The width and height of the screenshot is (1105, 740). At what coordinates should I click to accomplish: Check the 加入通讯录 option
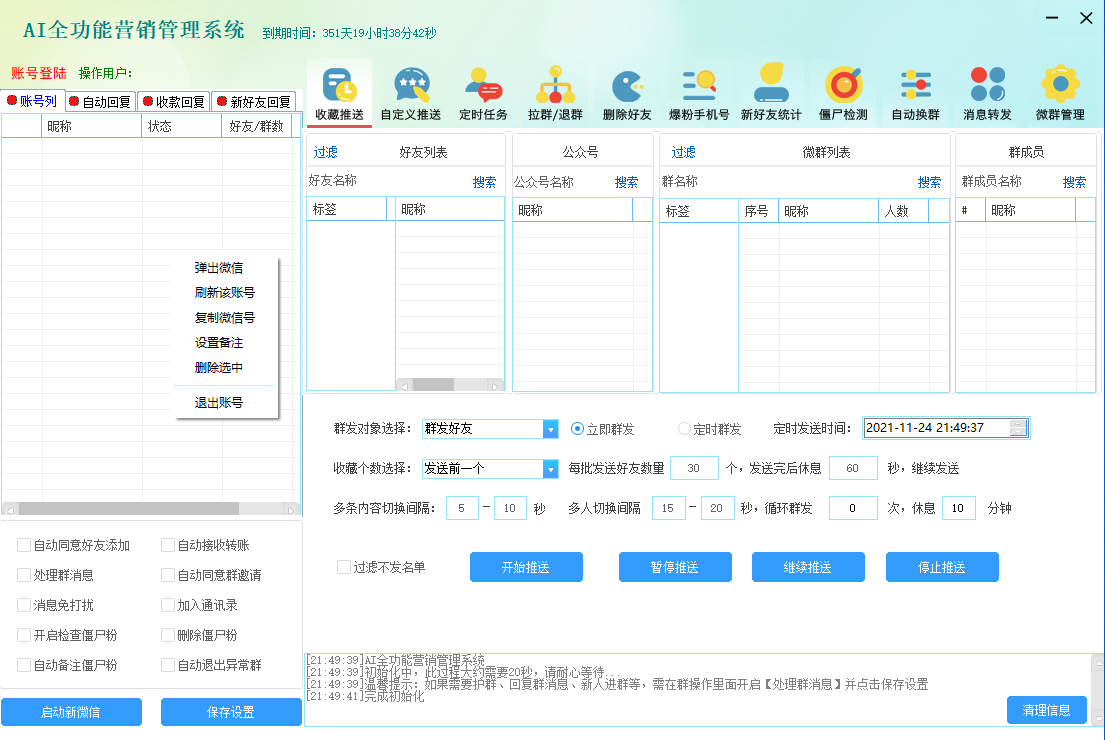click(x=168, y=605)
